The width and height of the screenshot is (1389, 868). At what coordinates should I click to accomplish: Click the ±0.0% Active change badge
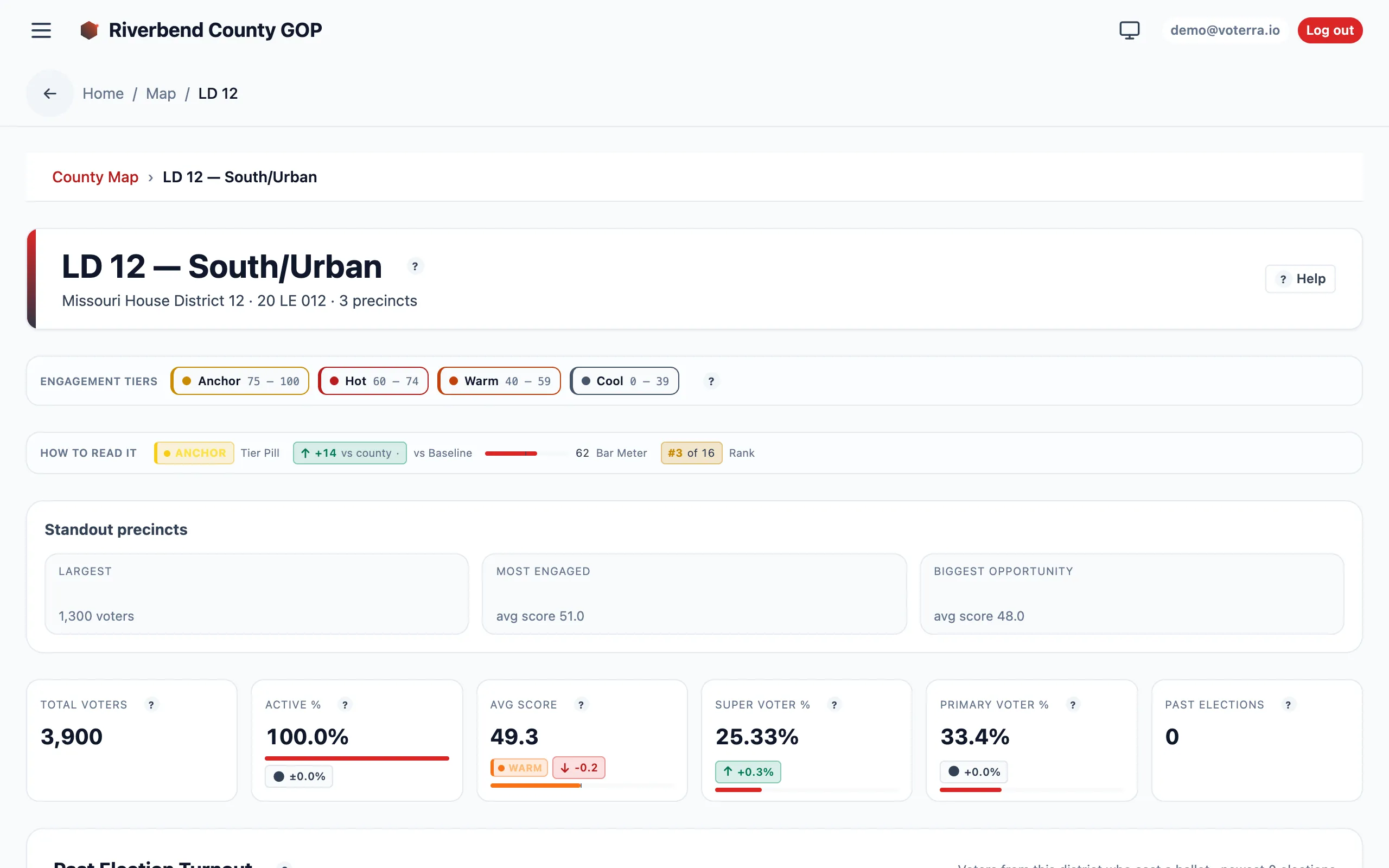tap(298, 776)
